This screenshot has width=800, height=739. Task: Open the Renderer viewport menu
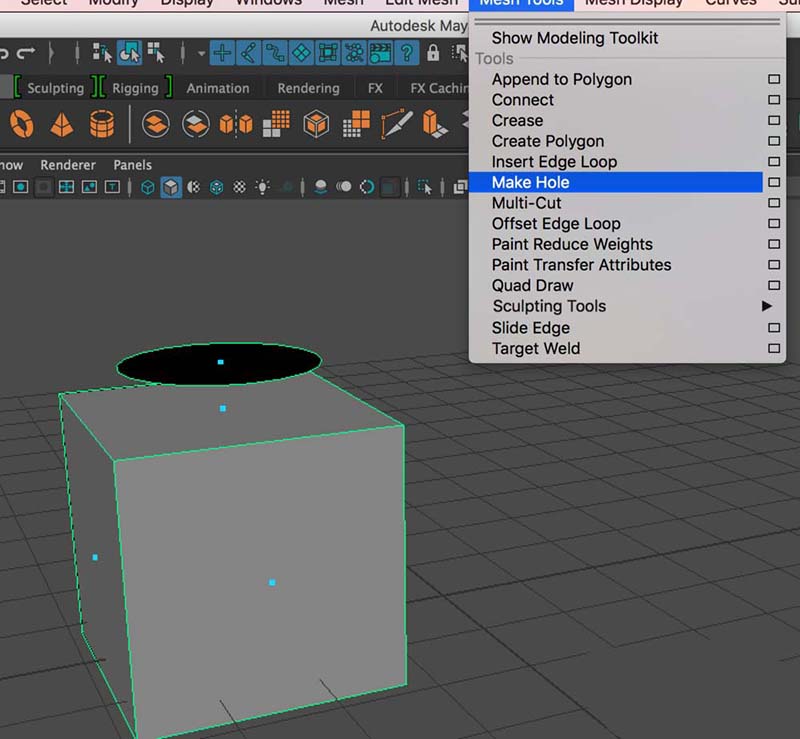click(x=68, y=165)
